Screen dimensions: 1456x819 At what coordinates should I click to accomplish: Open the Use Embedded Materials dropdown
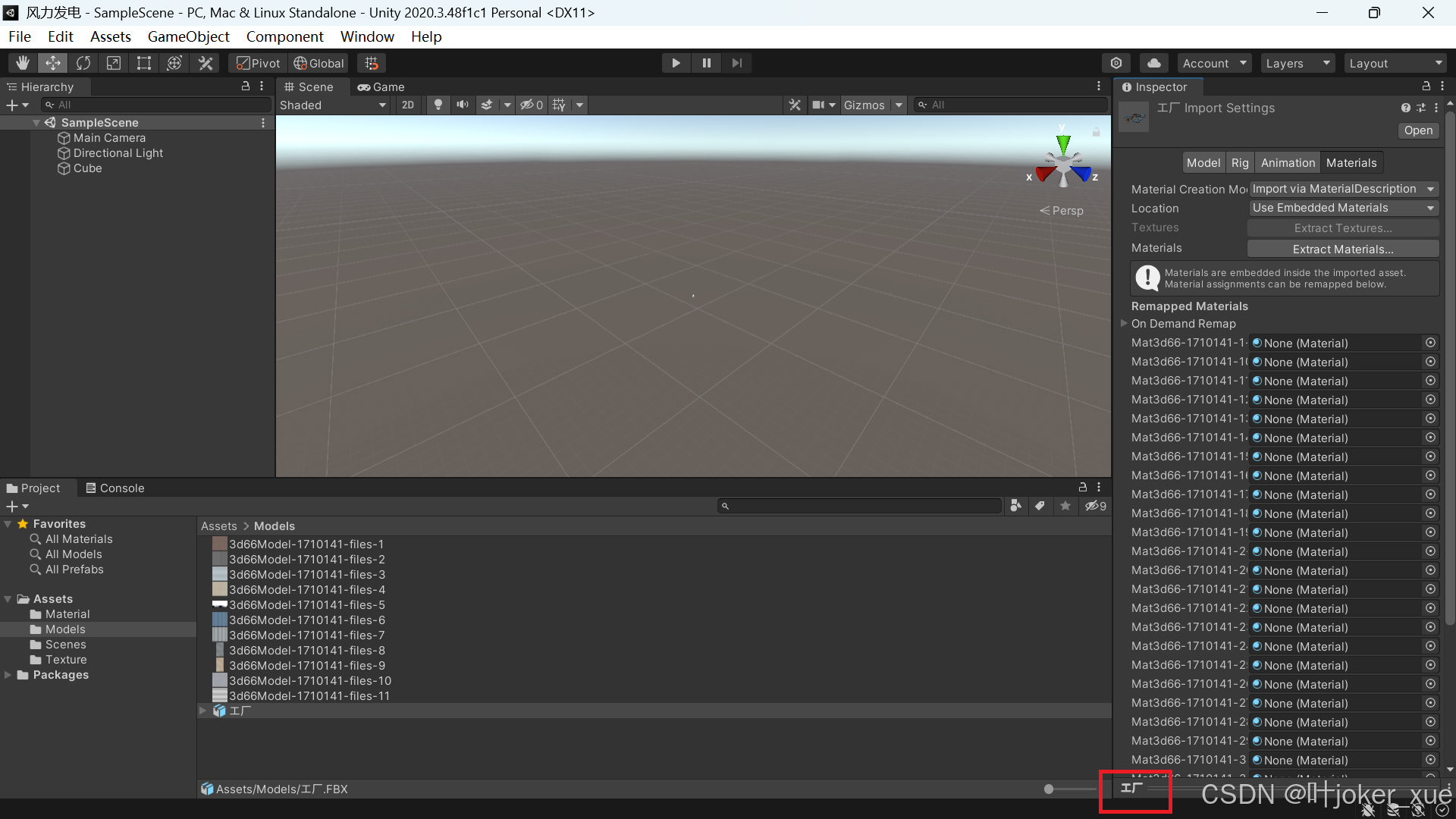point(1342,208)
